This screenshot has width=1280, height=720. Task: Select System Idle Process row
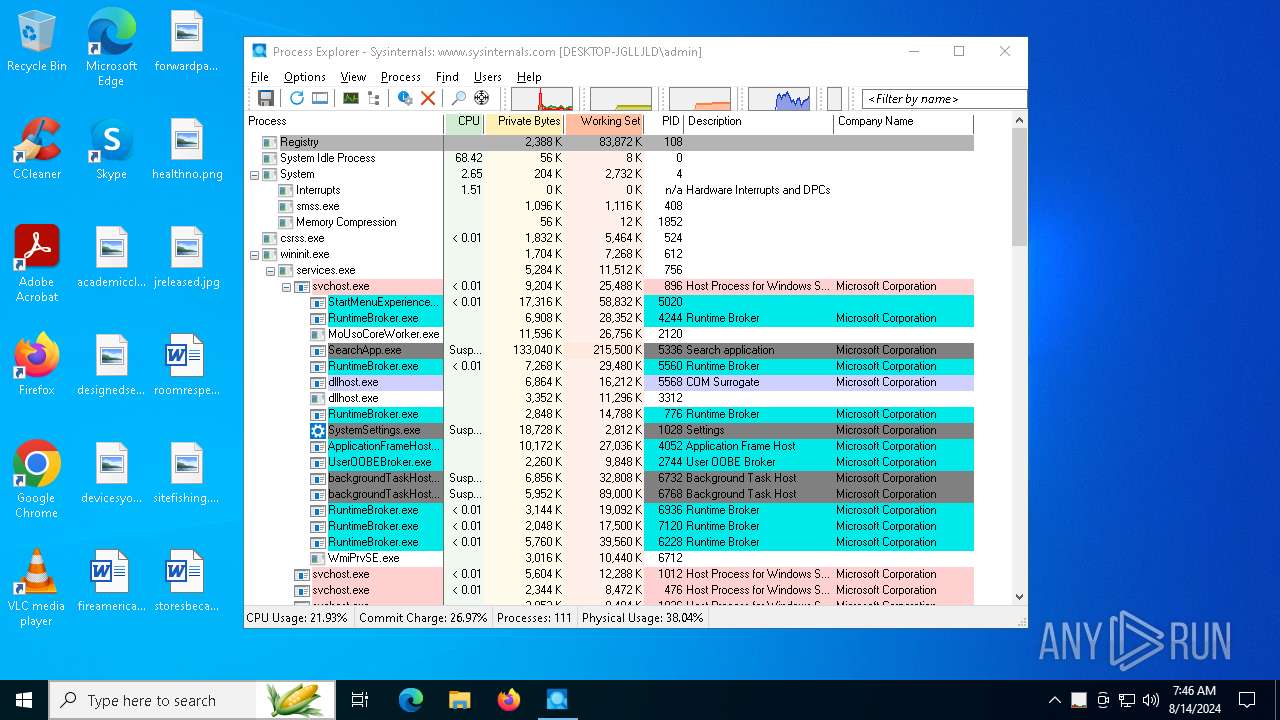point(609,159)
